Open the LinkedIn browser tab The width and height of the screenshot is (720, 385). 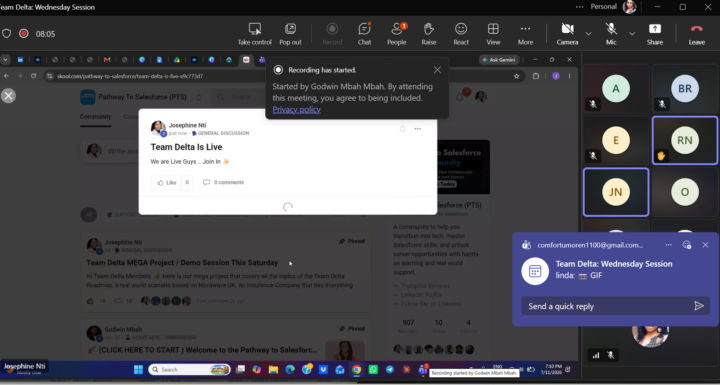21,60
